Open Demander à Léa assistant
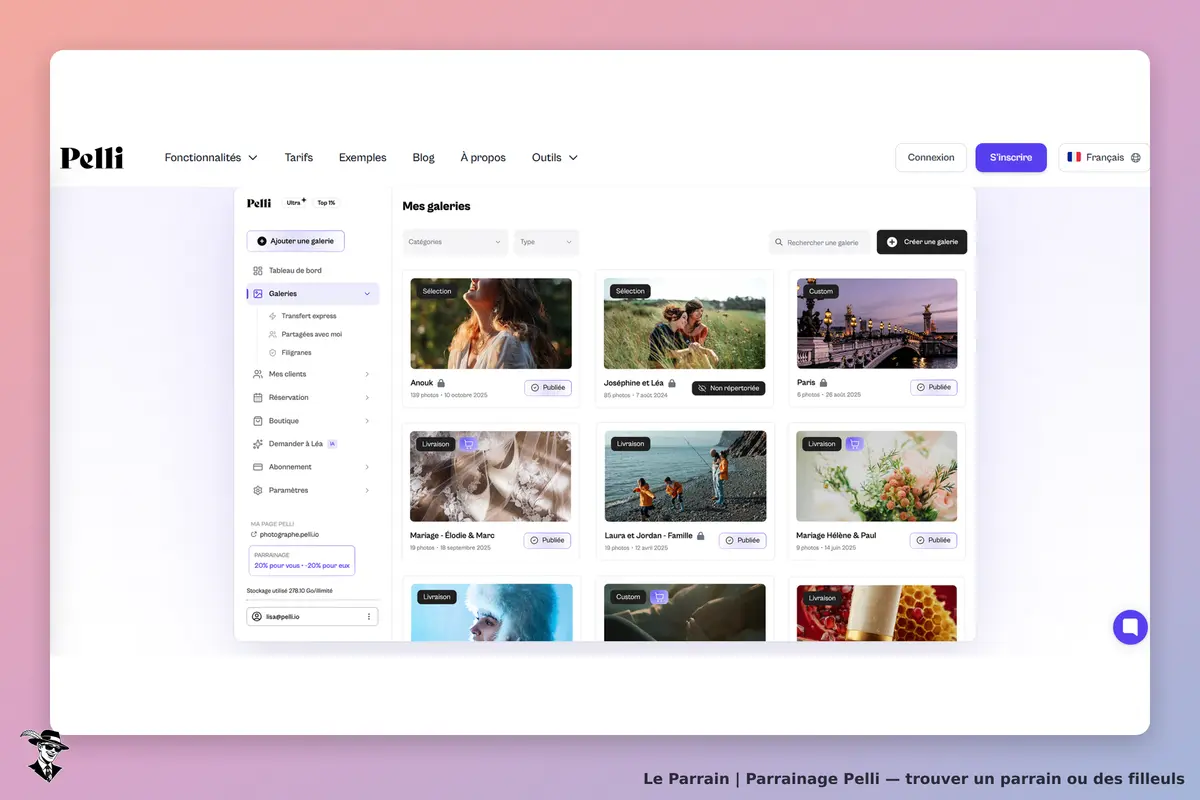Image resolution: width=1200 pixels, height=800 pixels. point(295,444)
